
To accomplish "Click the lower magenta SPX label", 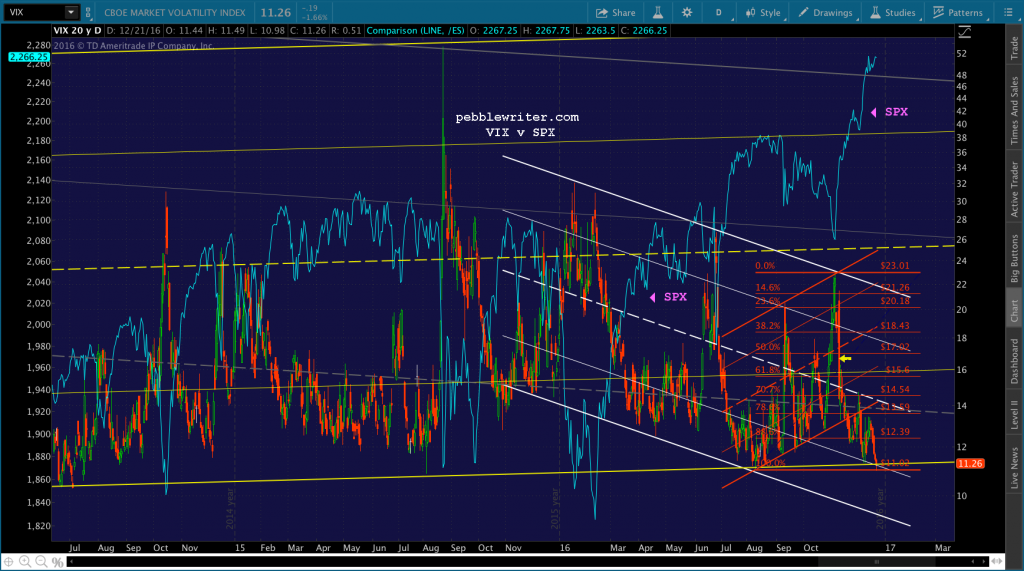I will click(x=675, y=297).
